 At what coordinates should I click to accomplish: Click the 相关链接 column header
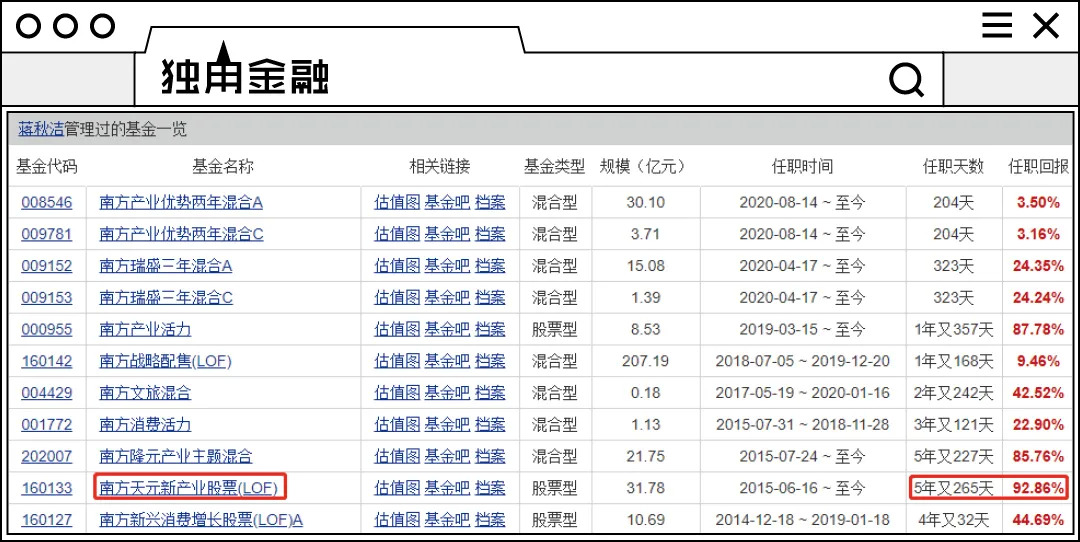click(439, 166)
